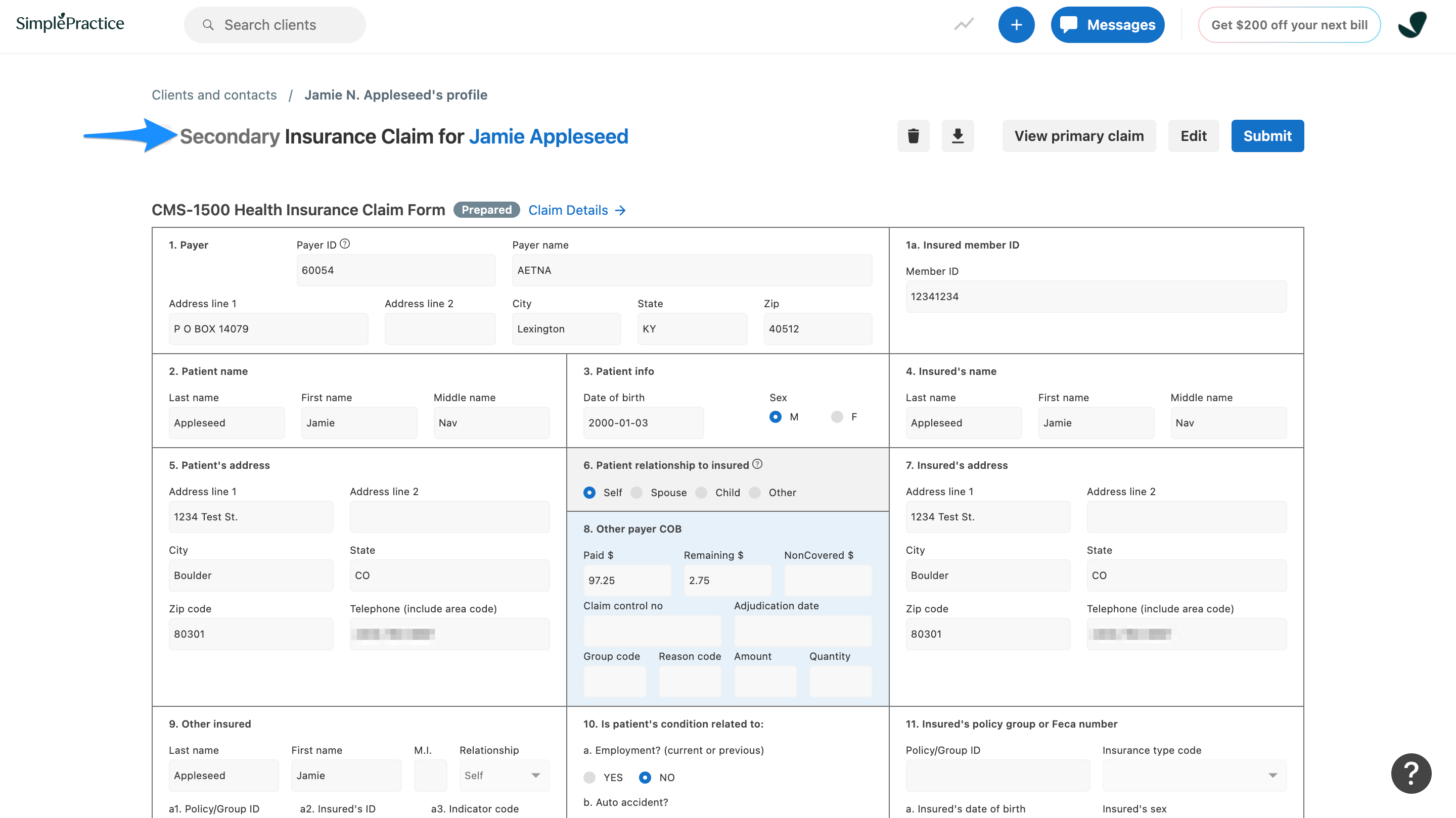The height and width of the screenshot is (818, 1456).
Task: Click the Prepared status badge
Action: [486, 210]
